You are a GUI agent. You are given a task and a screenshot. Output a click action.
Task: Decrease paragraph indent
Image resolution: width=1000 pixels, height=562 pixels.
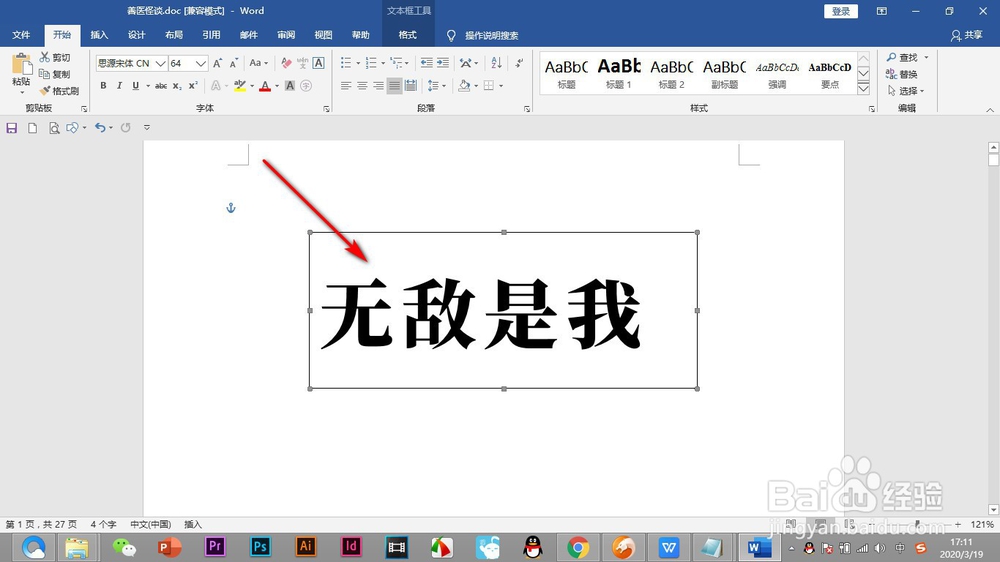point(426,63)
